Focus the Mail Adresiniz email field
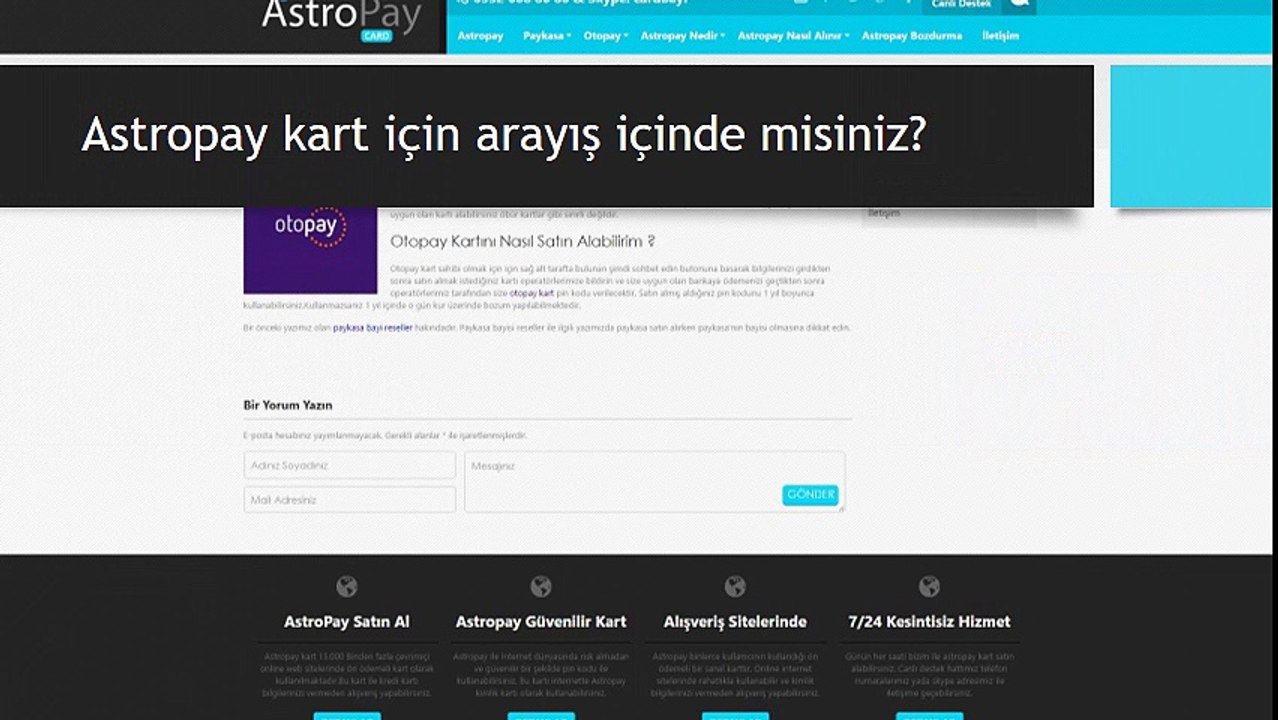 coord(349,499)
